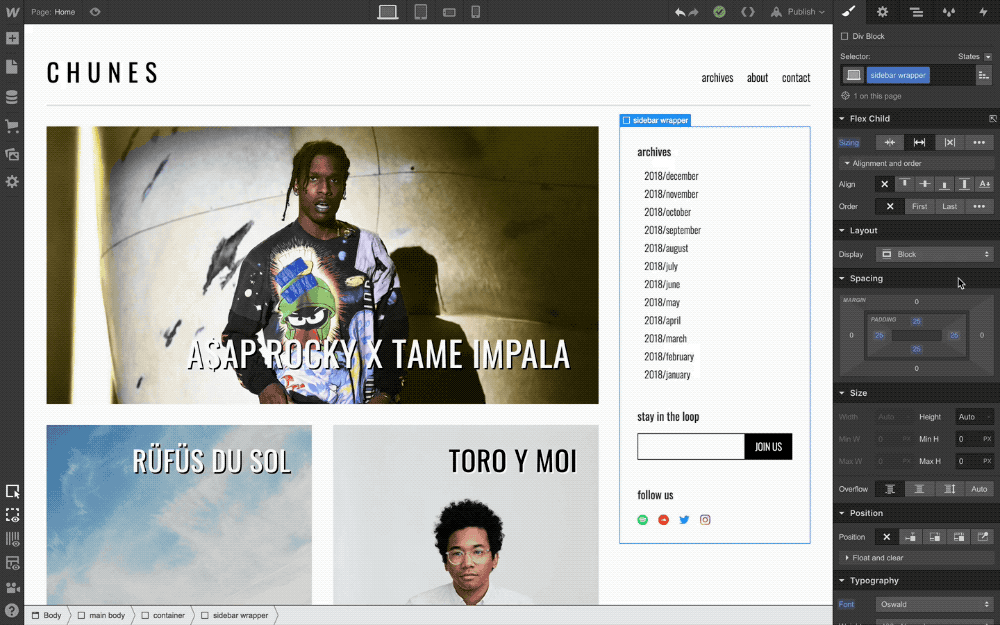Switch to the Style Manager tab
The height and width of the screenshot is (625, 1000).
tap(950, 11)
